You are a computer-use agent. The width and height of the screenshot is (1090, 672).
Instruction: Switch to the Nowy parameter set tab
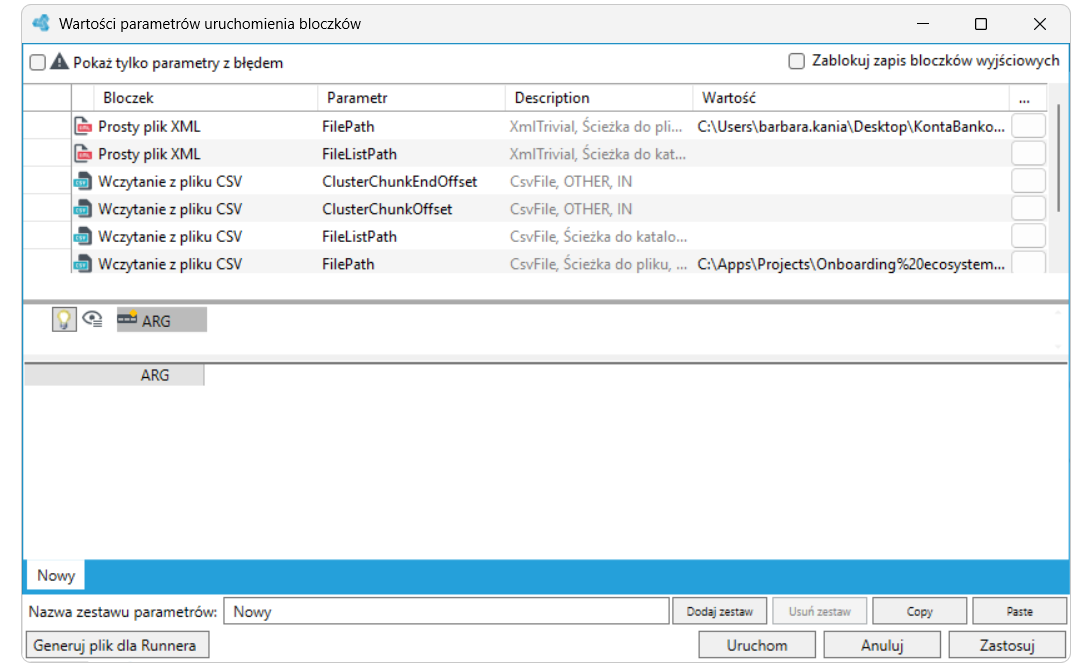click(x=56, y=575)
